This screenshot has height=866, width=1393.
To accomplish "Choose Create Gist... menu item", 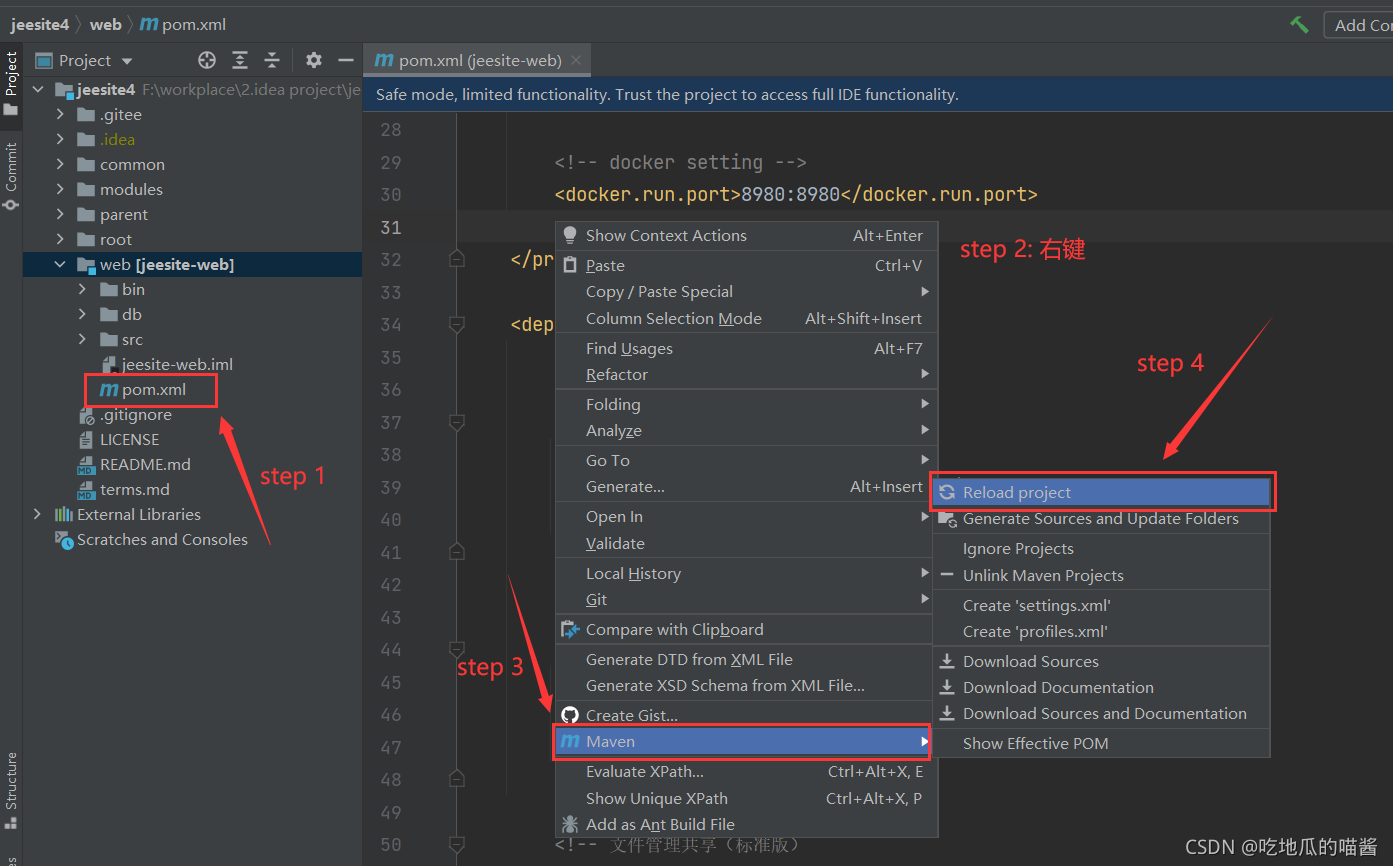I will pos(746,715).
